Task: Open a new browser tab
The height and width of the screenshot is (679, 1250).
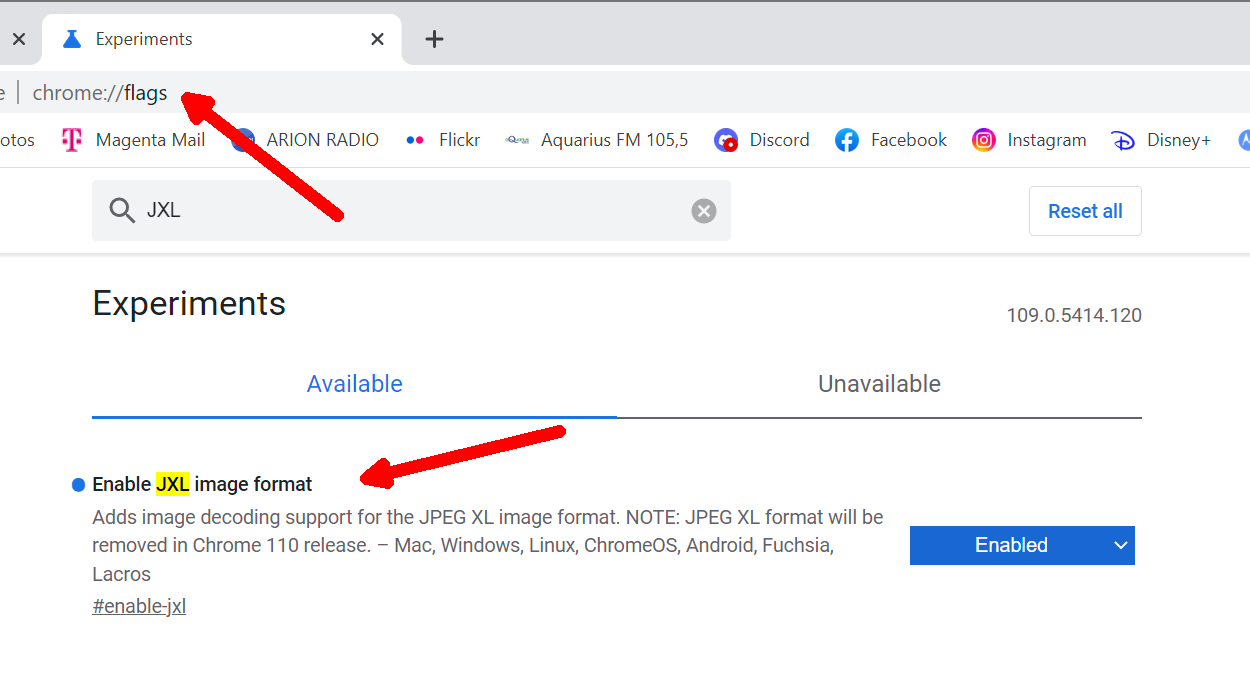Action: (x=434, y=39)
